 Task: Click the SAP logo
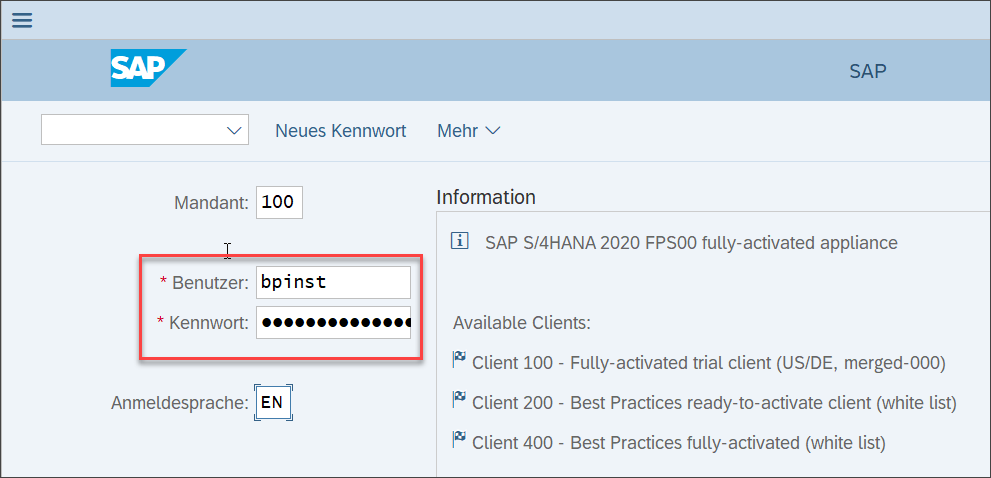(x=149, y=68)
